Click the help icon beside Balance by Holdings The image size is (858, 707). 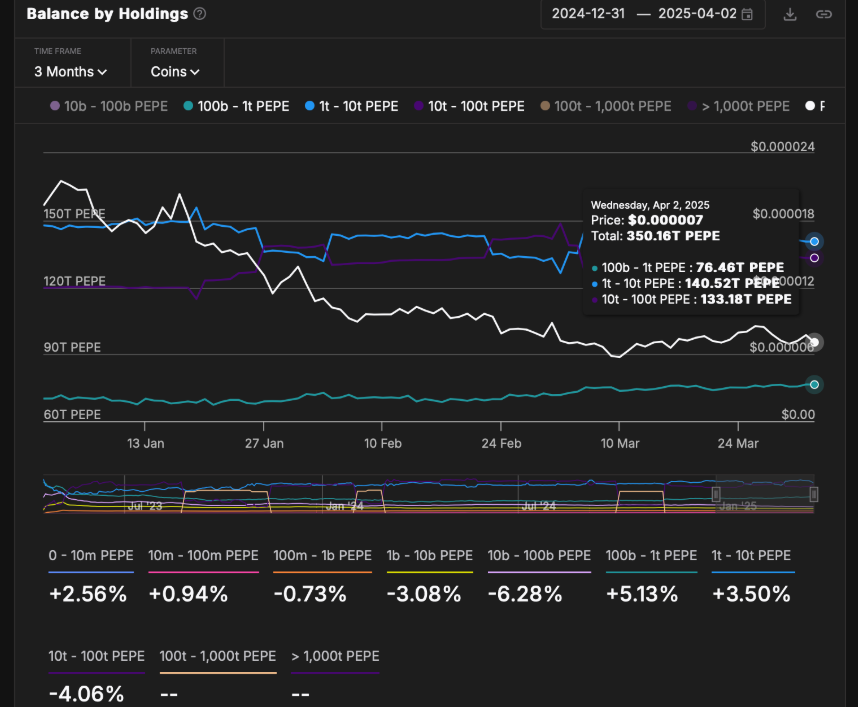click(x=200, y=14)
